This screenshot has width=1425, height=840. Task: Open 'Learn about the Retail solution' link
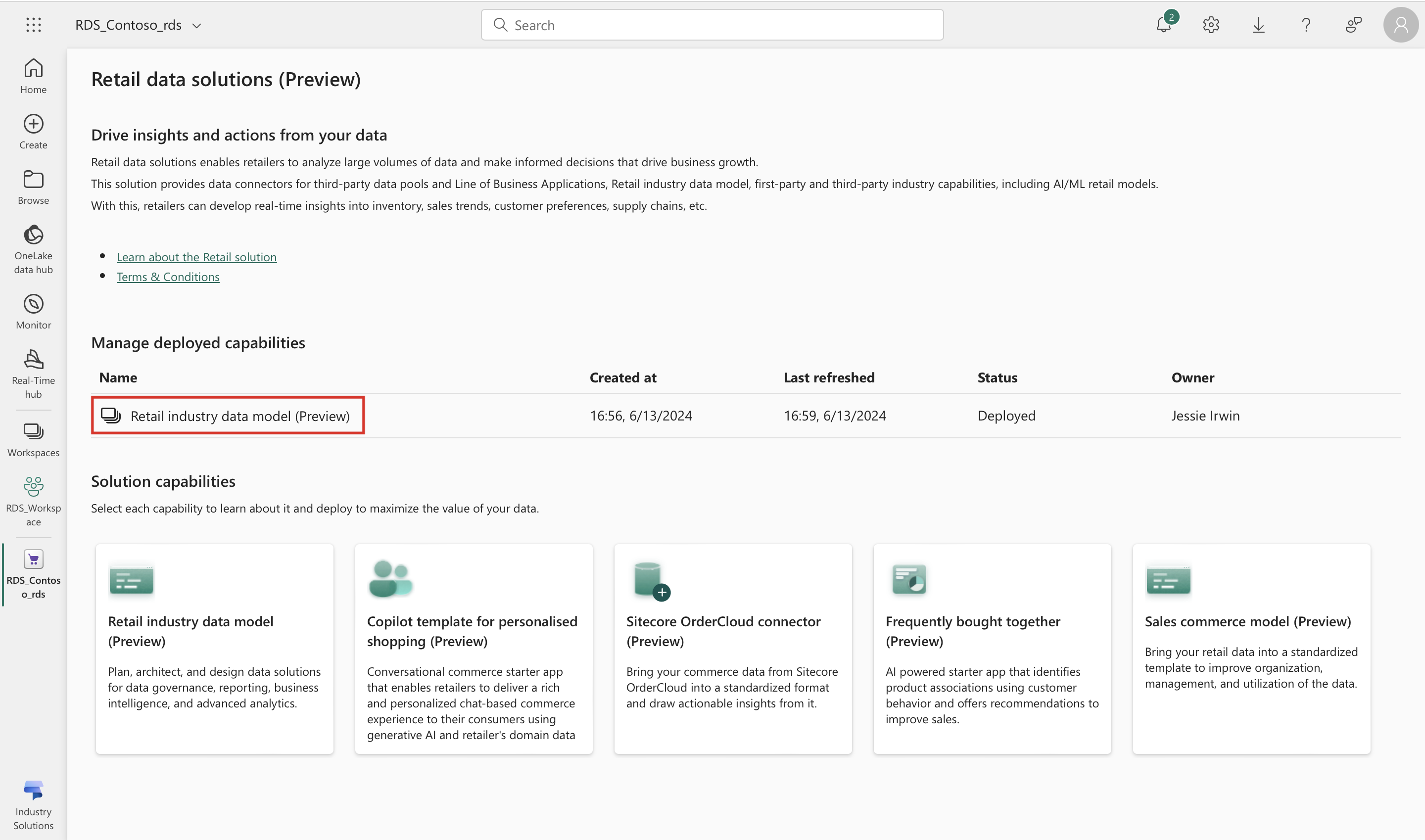(196, 257)
